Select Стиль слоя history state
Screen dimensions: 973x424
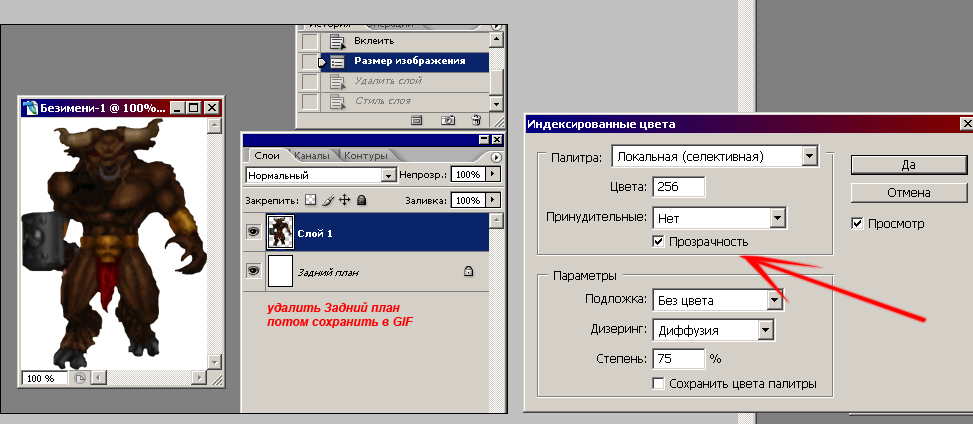pyautogui.click(x=404, y=101)
